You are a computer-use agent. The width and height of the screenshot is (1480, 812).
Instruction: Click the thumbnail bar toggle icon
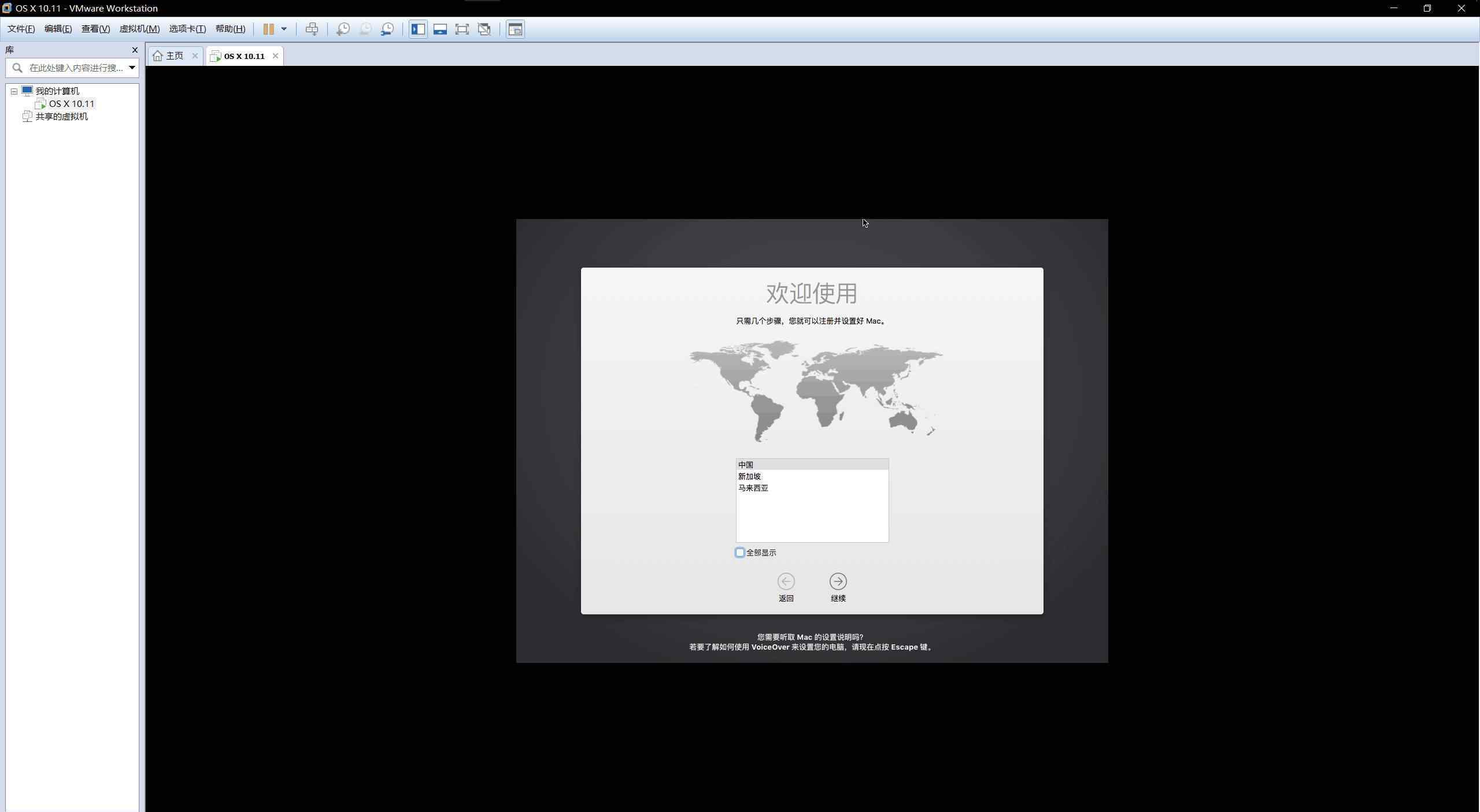(440, 29)
